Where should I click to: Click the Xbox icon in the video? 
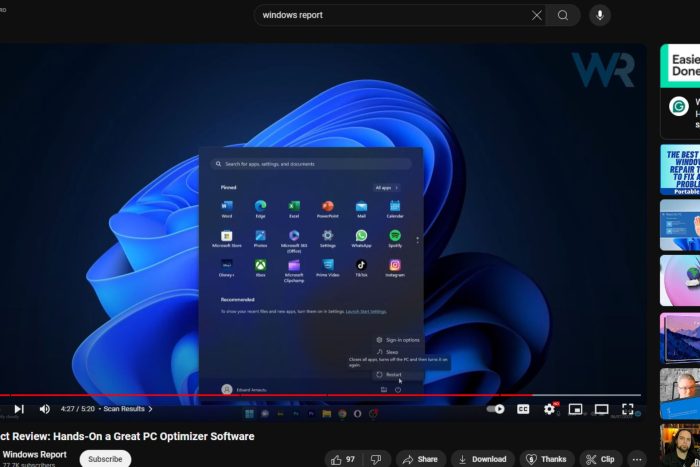click(x=260, y=268)
